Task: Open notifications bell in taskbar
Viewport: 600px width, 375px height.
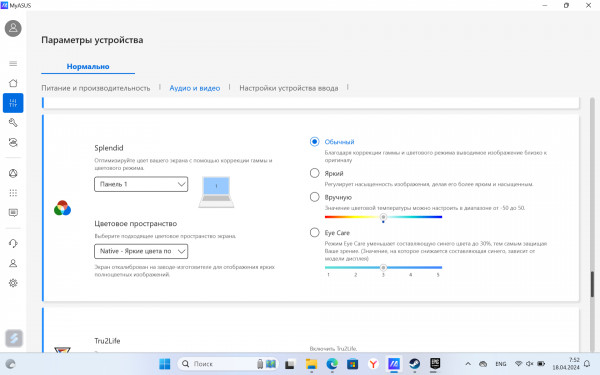Action: [587, 364]
